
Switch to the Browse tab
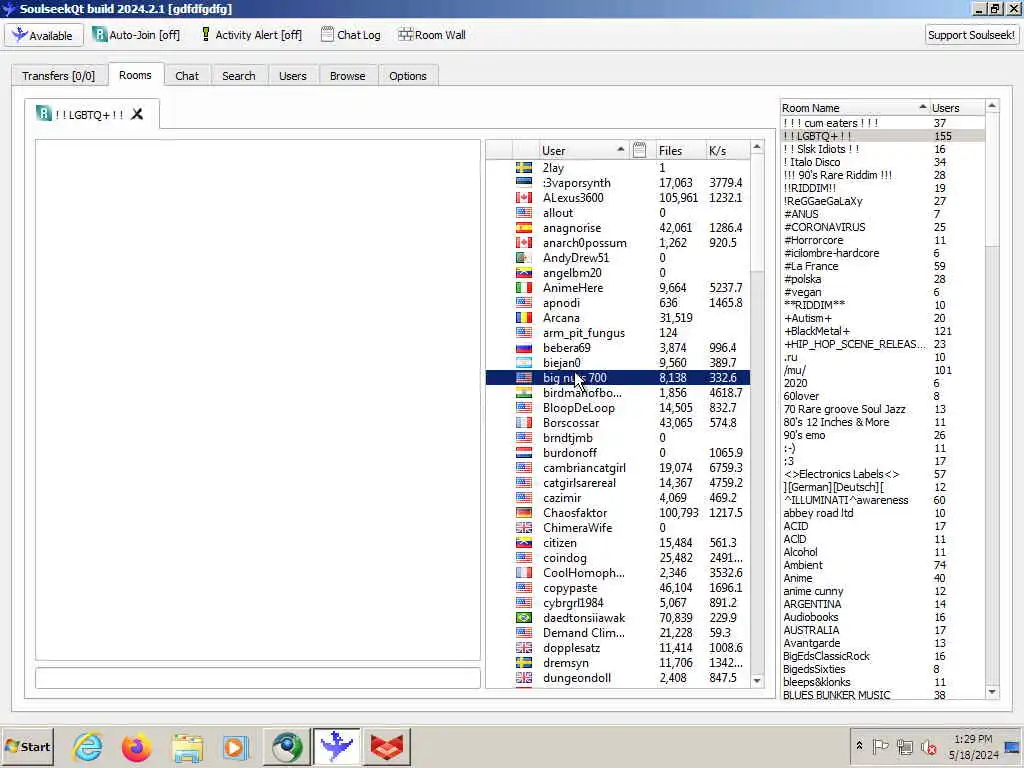click(x=347, y=76)
